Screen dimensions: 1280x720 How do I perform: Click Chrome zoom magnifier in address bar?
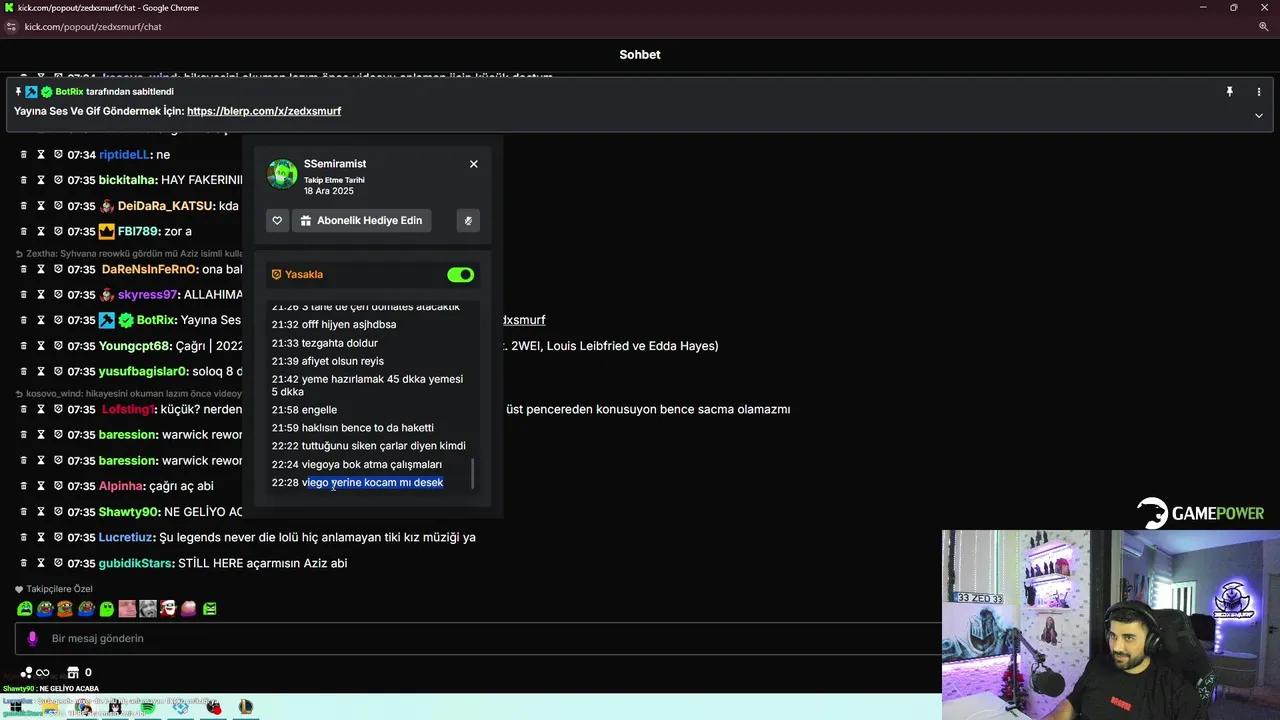[1263, 27]
